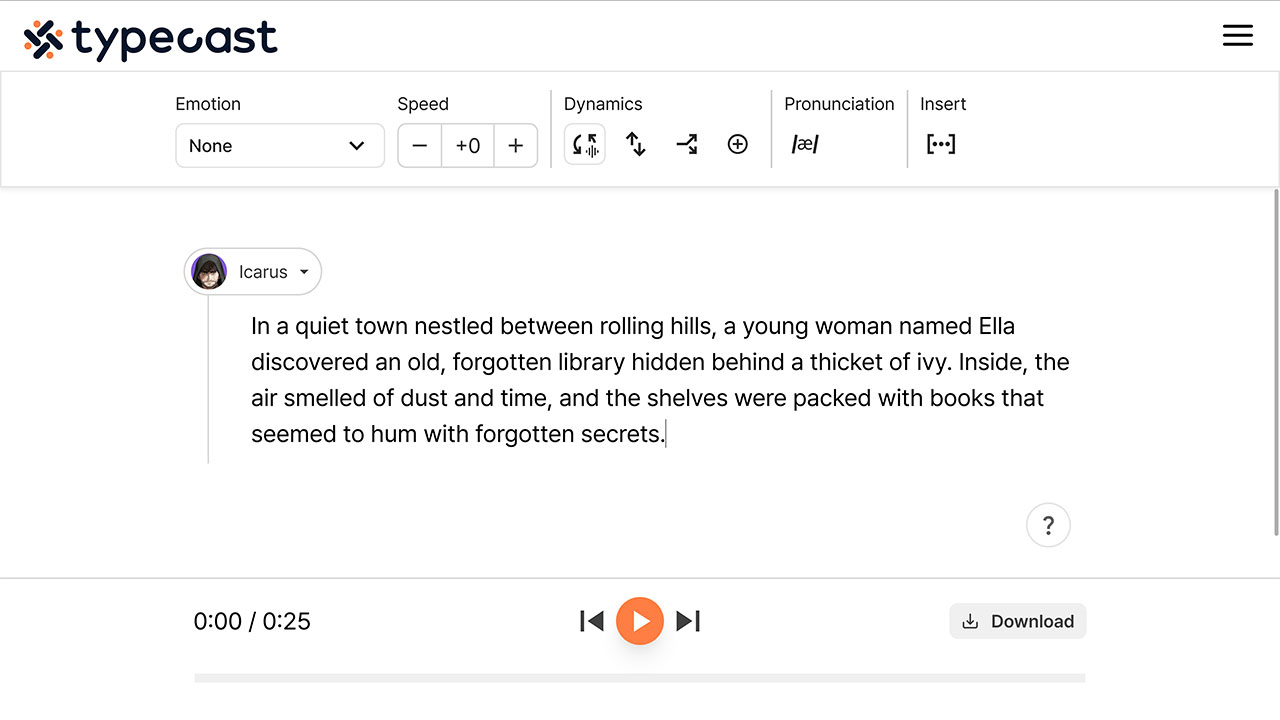Insert a pause with the bracket icon
1280x720 pixels.
pos(940,144)
